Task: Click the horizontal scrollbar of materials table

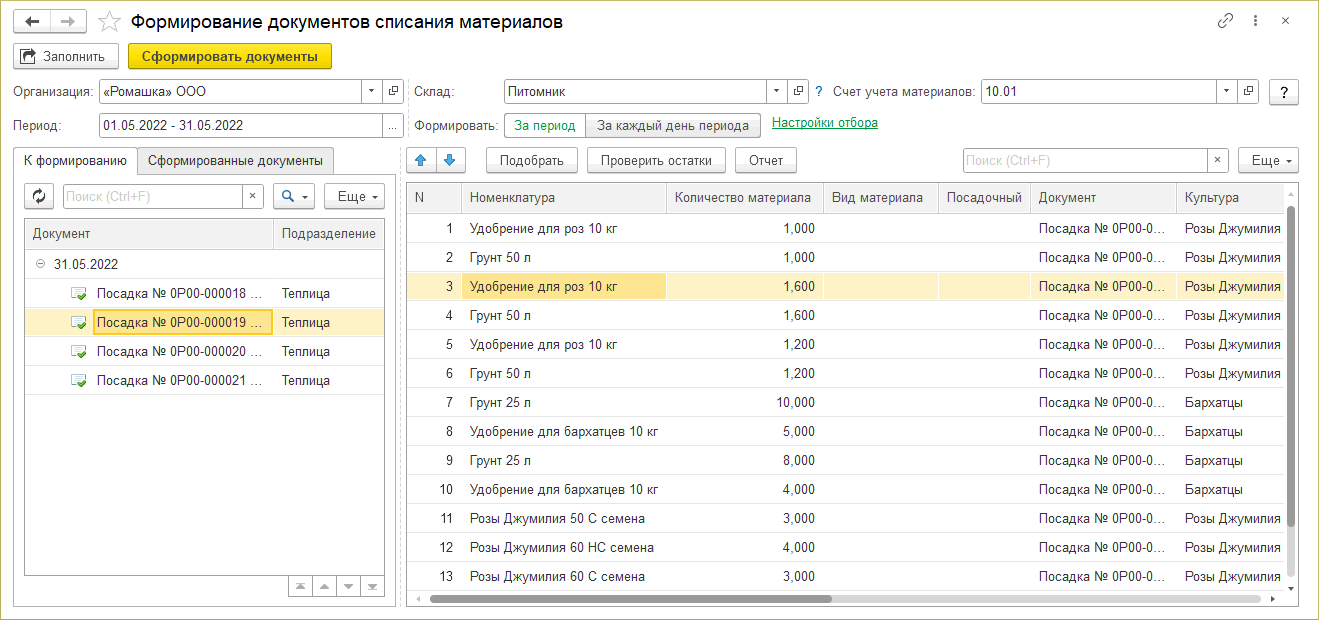Action: [630, 599]
